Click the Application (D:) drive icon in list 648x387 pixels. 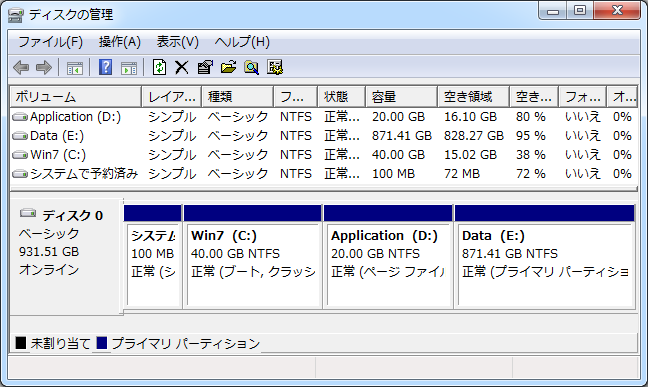[20, 117]
